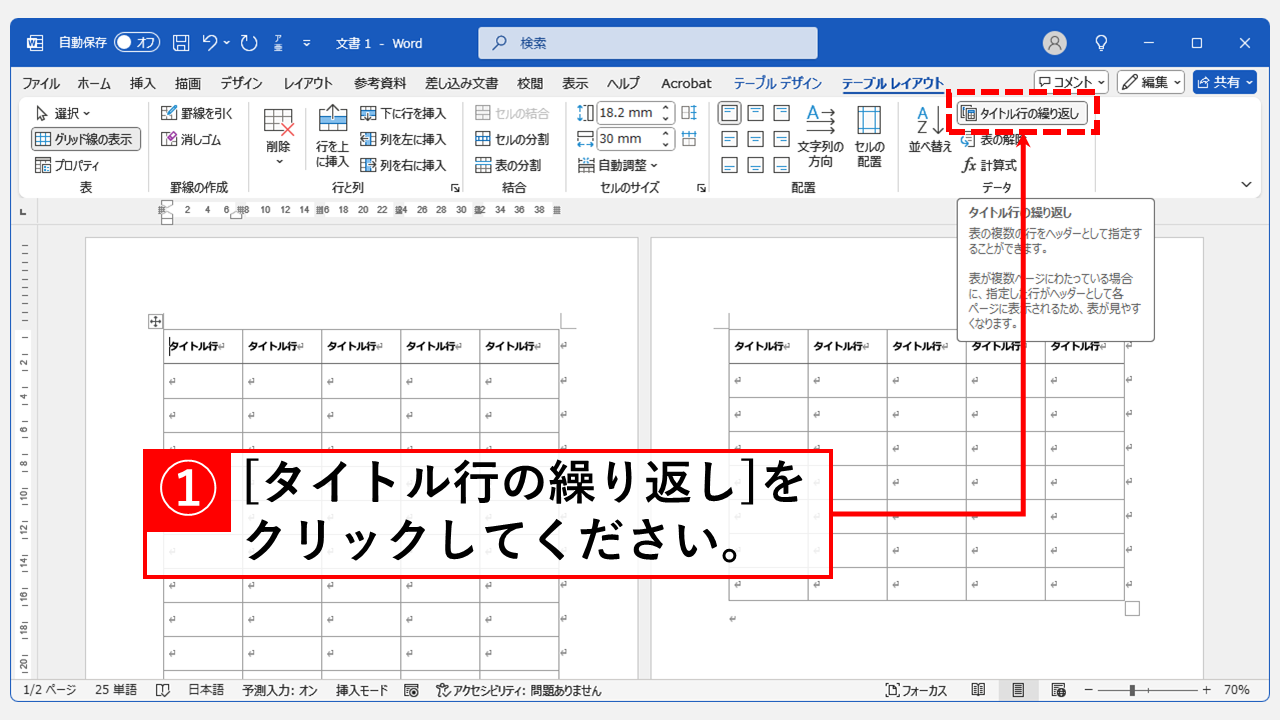Align cell content bottom left
Viewport: 1280px width, 720px height.
click(x=730, y=165)
